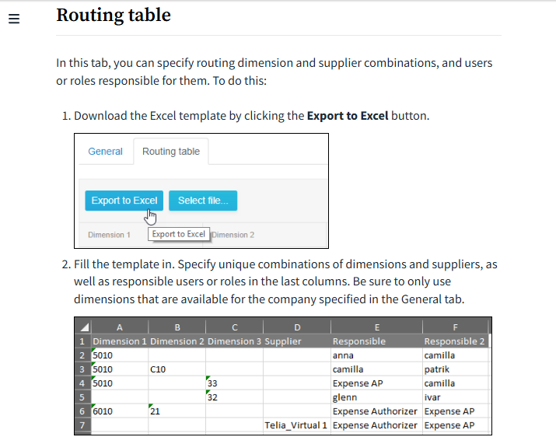Select row 5 header number

(82, 397)
